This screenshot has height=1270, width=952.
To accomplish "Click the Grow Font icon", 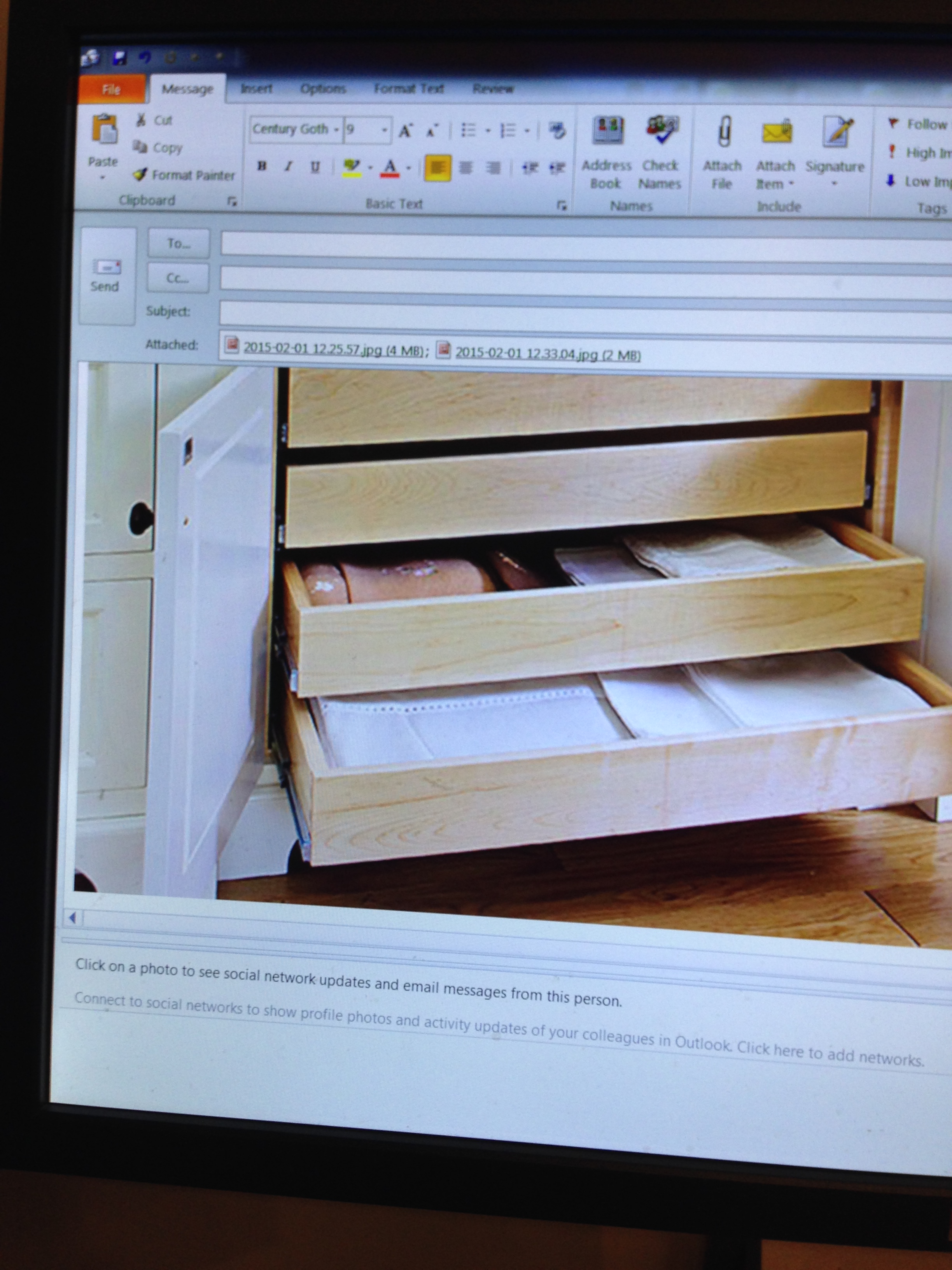I will coord(405,131).
